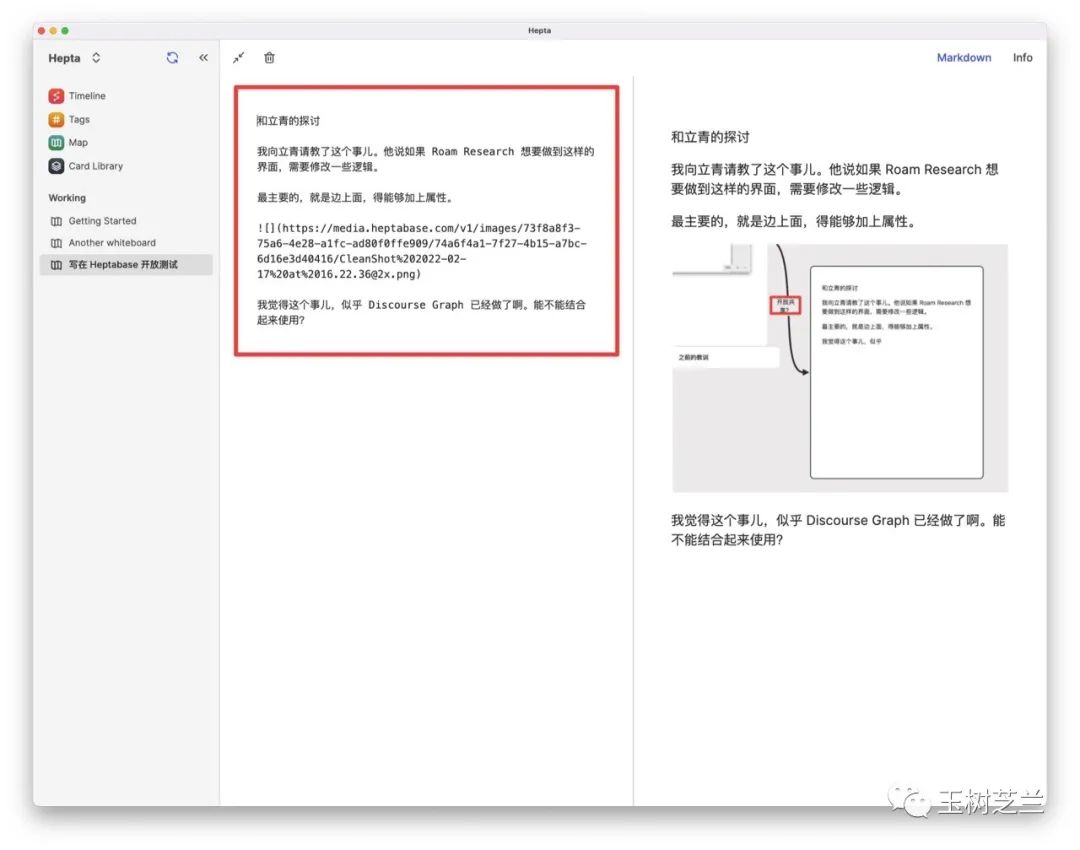Click the sync refresh icon
This screenshot has width=1080, height=850.
pyautogui.click(x=172, y=58)
